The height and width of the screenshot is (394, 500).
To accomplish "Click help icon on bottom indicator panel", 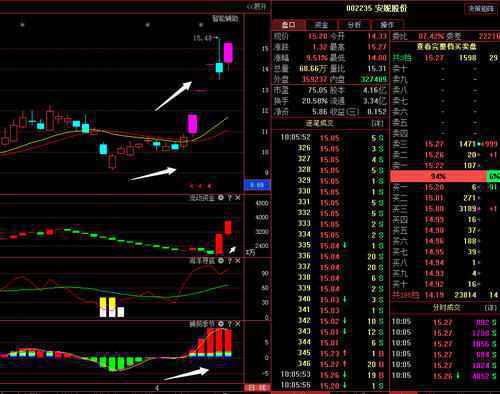I will click(230, 324).
